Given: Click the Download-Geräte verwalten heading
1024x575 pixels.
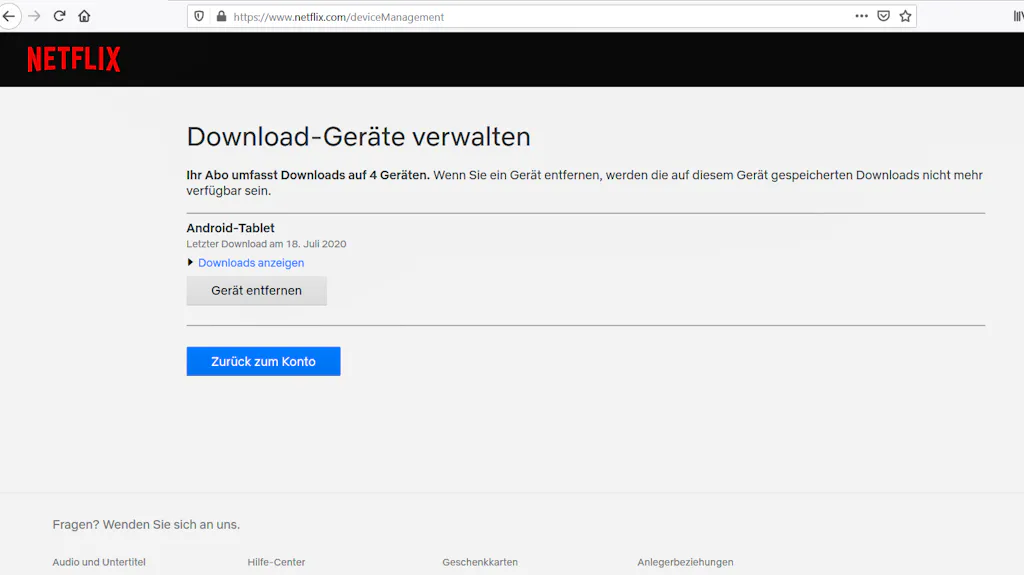Looking at the screenshot, I should [x=359, y=137].
